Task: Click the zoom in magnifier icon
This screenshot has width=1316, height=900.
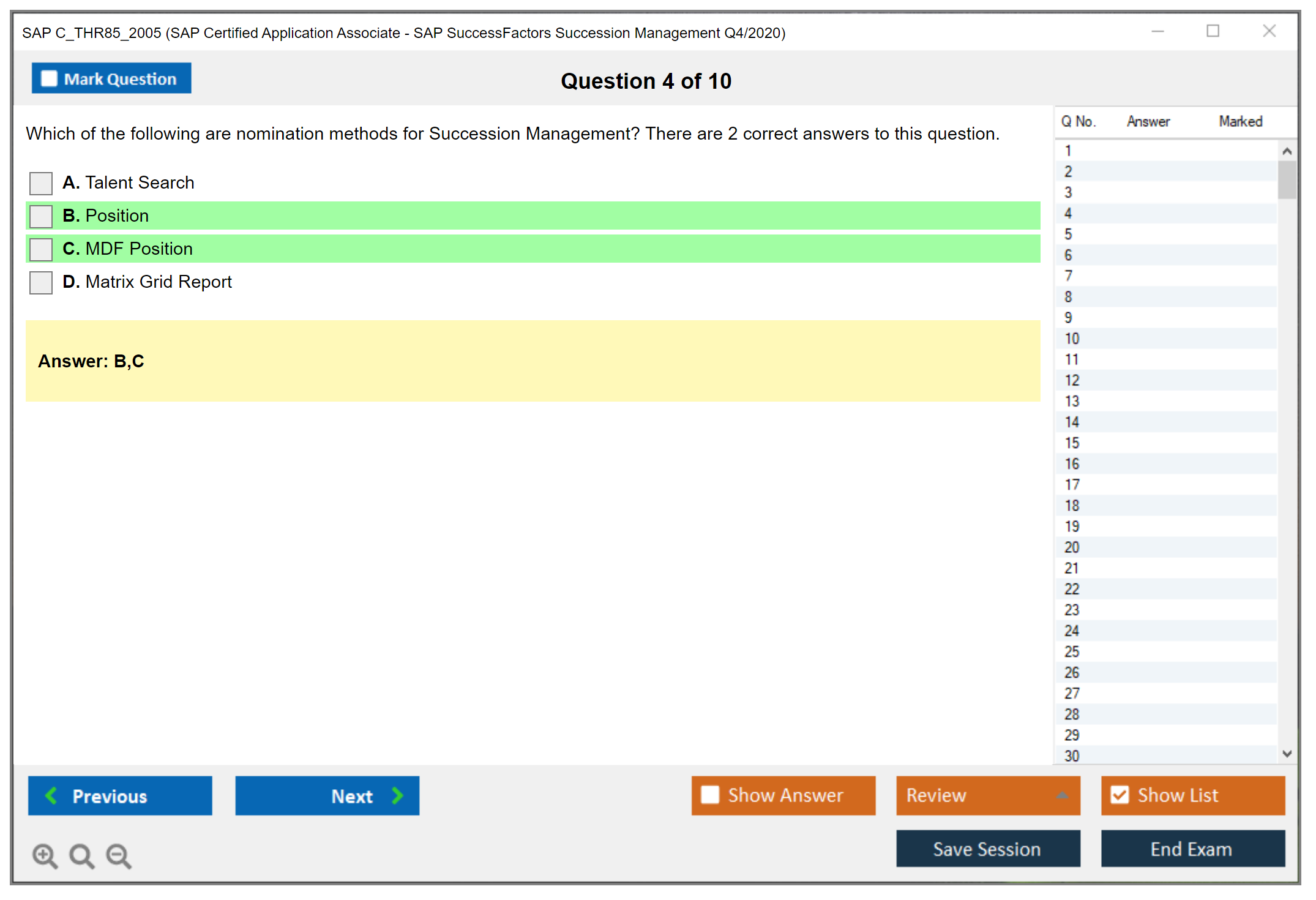Action: (45, 855)
